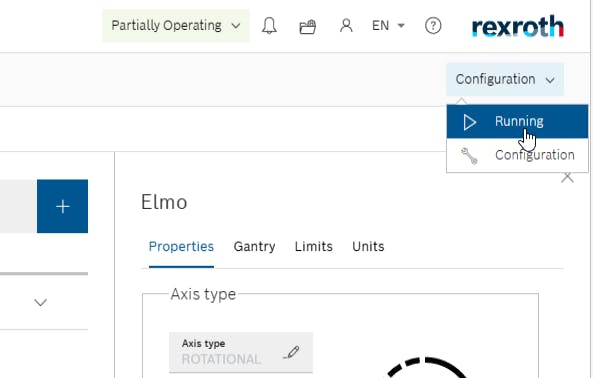The width and height of the screenshot is (593, 378).
Task: Expand the Partially Operating status dropdown
Action: coord(176,26)
